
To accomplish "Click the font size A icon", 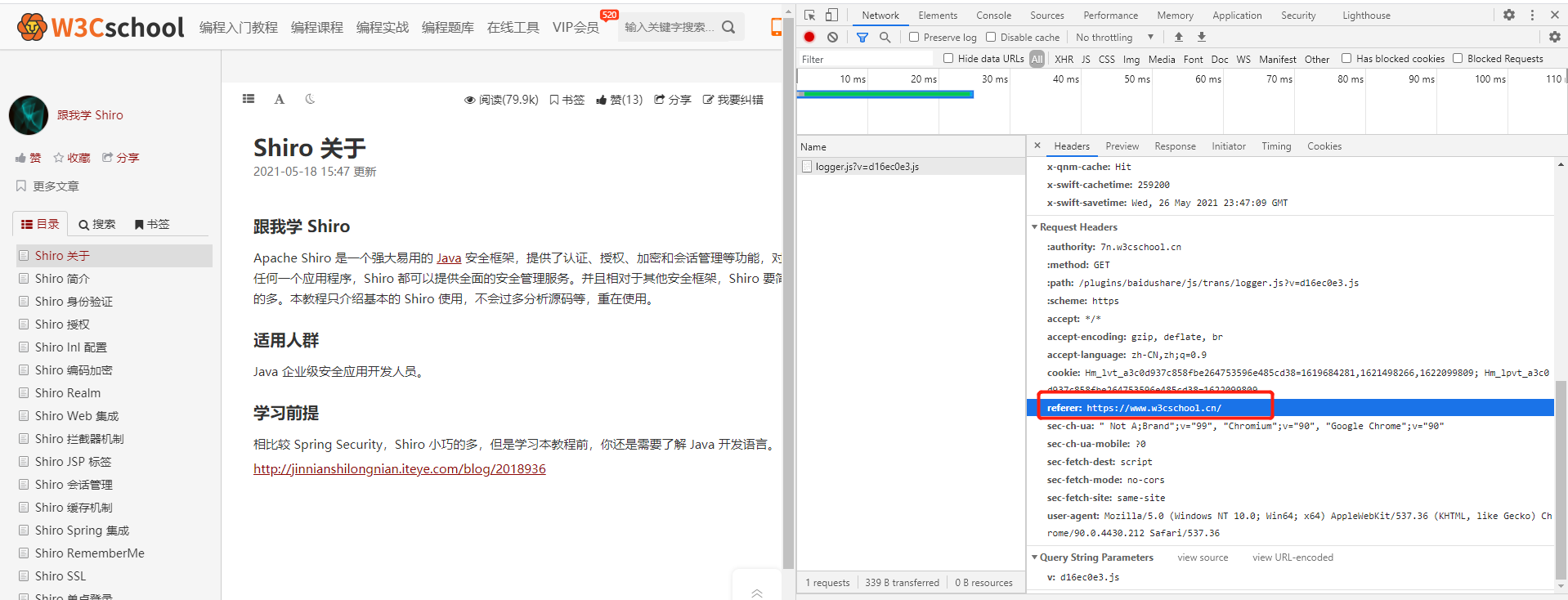I will tap(280, 99).
